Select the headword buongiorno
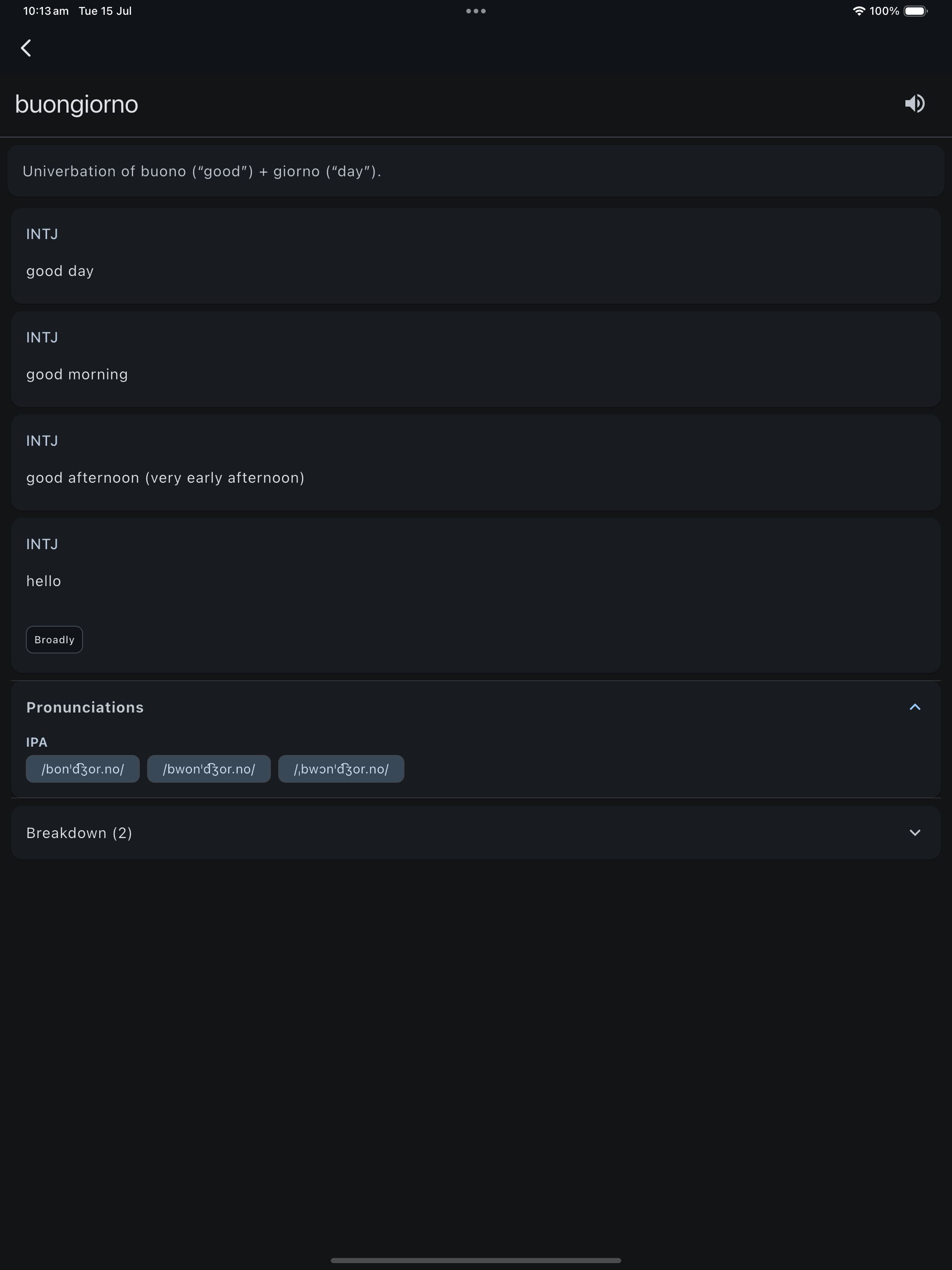952x1270 pixels. pos(76,104)
